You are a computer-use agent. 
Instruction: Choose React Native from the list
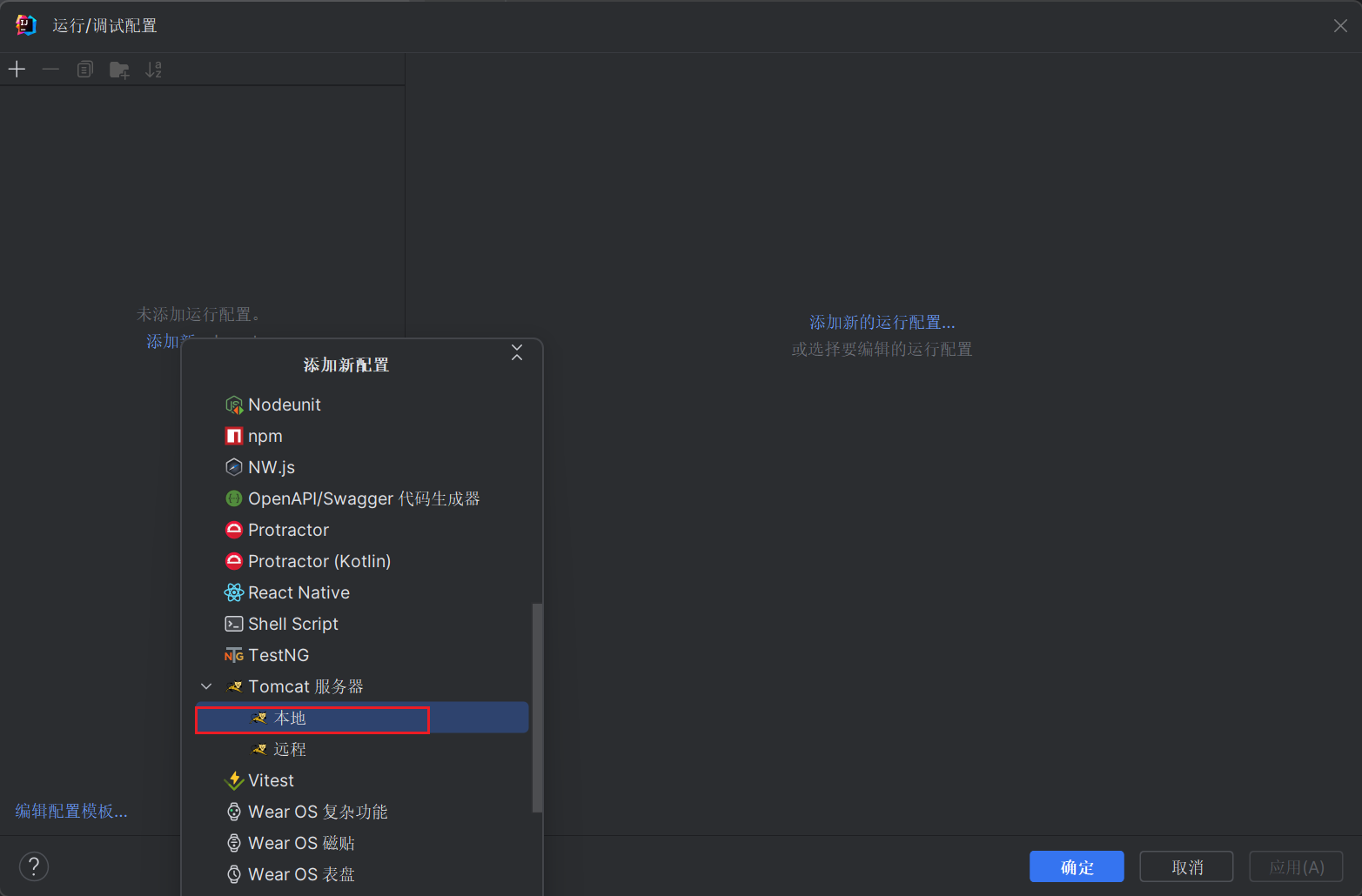pyautogui.click(x=299, y=593)
